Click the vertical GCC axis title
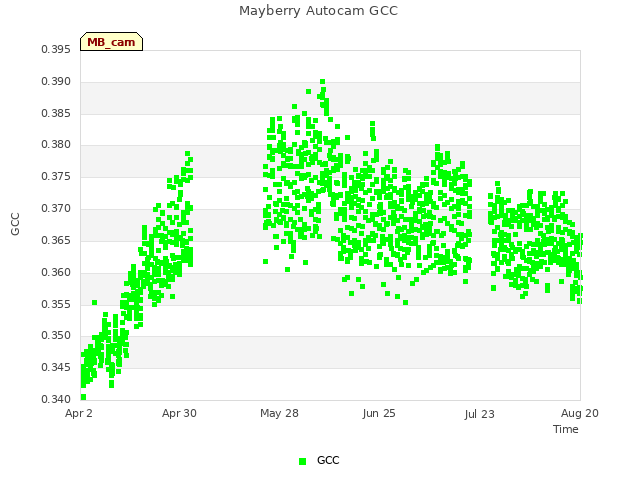The image size is (640, 480). [x=15, y=224]
